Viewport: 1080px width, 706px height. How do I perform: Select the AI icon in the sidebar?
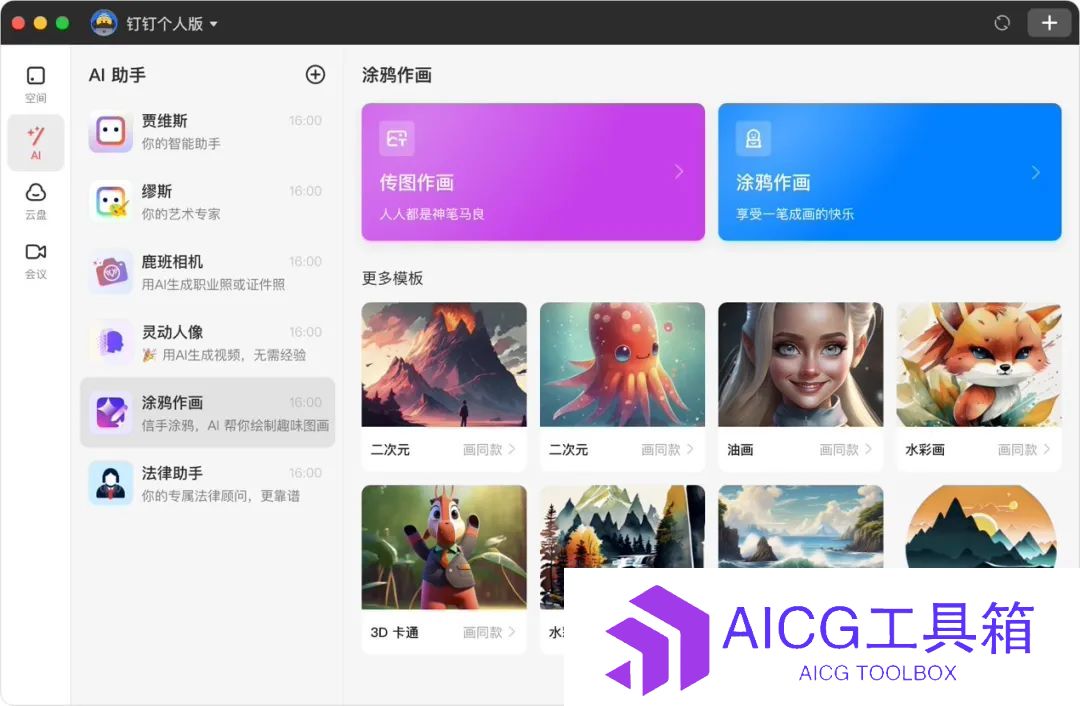[x=36, y=143]
